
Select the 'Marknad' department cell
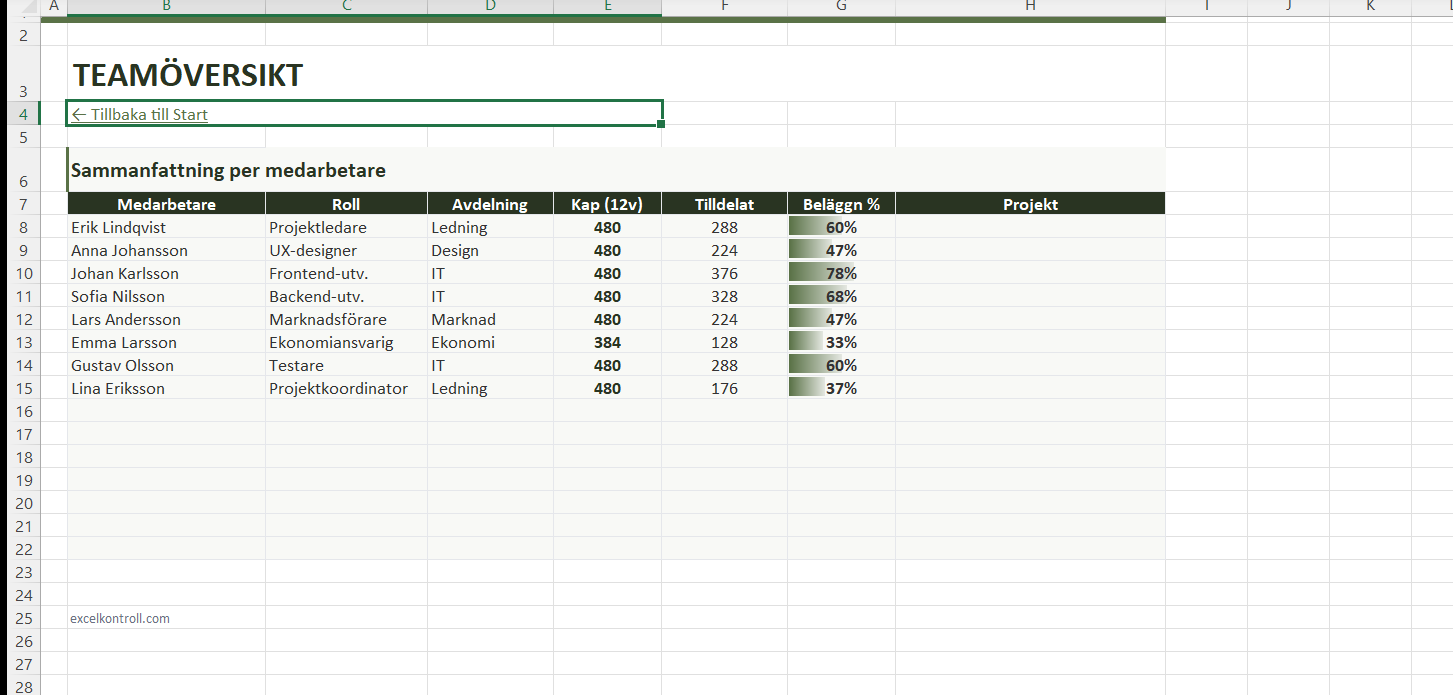click(490, 320)
